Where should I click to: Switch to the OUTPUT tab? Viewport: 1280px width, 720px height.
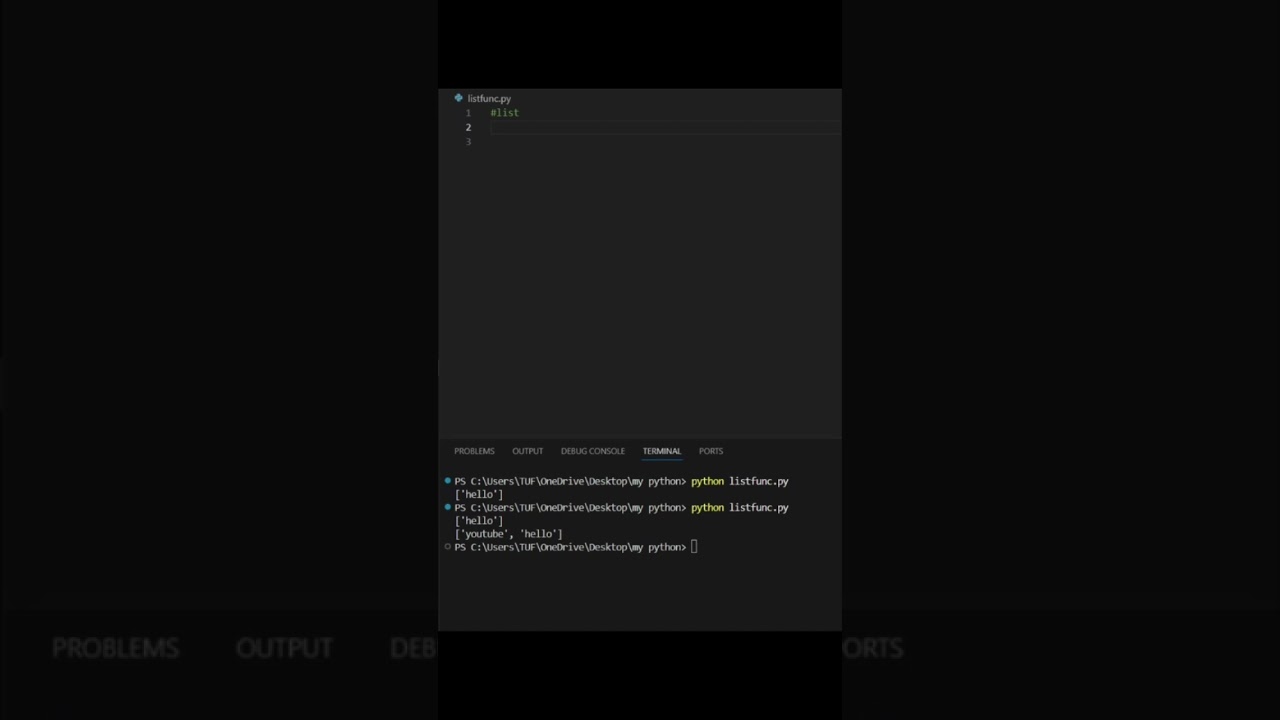click(527, 451)
